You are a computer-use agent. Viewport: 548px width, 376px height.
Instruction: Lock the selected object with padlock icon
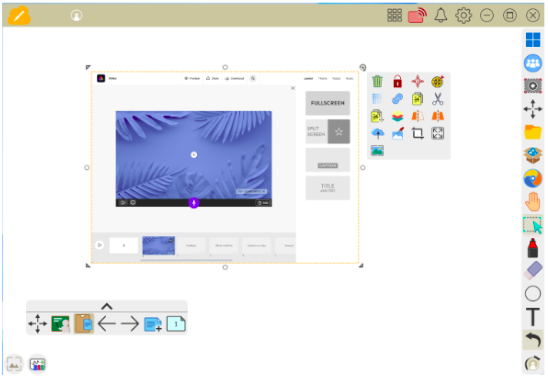pos(397,81)
